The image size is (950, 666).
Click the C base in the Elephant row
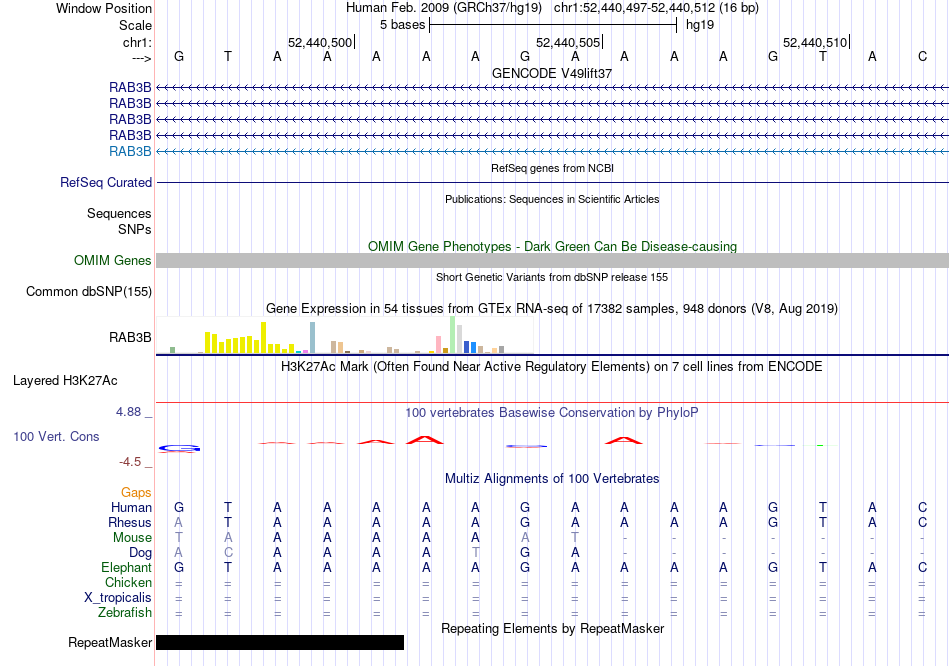(922, 568)
